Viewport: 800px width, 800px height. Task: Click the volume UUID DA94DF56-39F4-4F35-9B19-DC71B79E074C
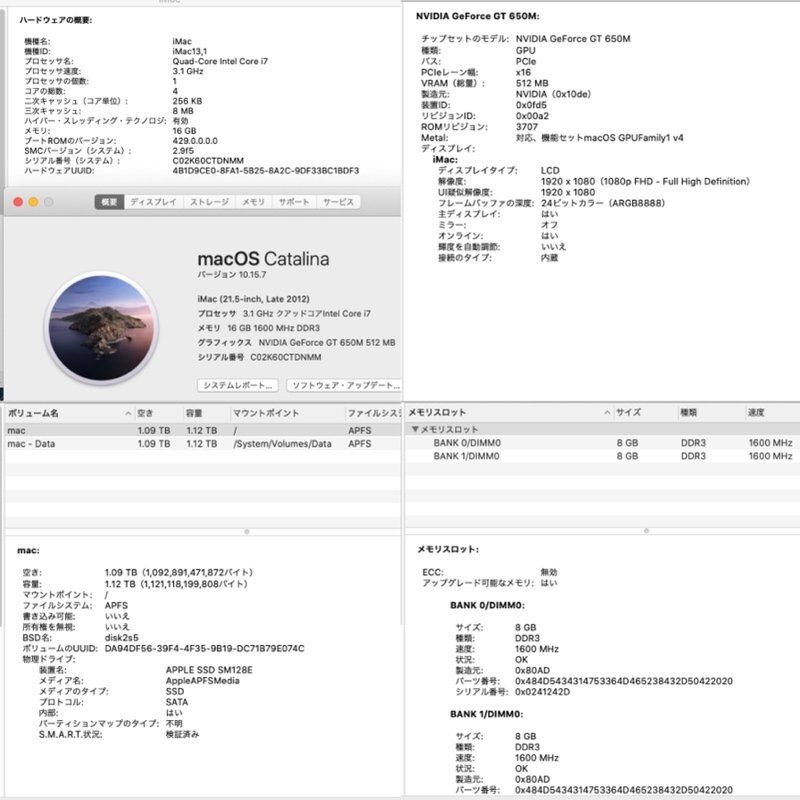tap(205, 648)
